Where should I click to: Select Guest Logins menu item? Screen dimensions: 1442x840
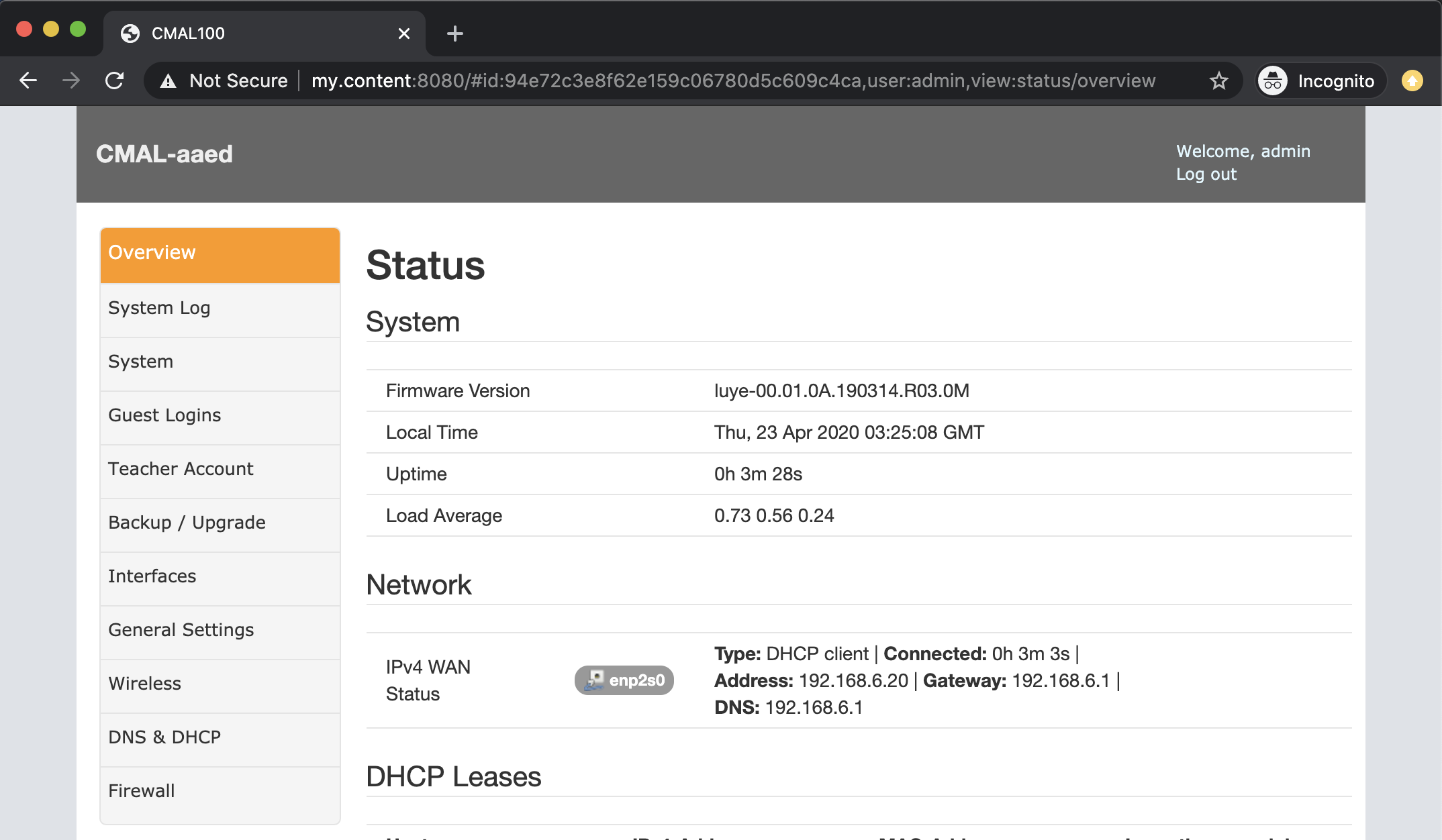point(164,415)
